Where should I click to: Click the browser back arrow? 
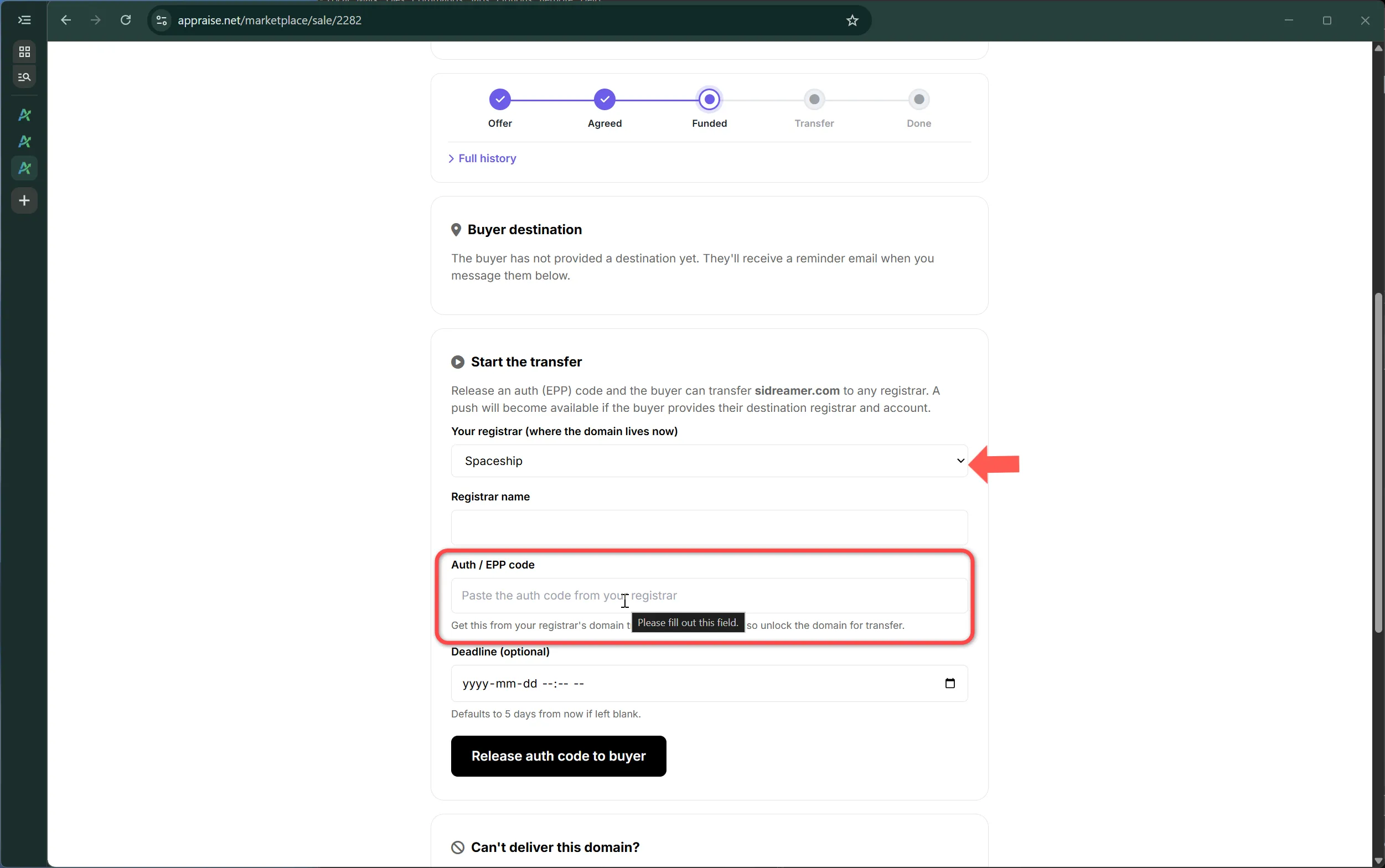click(66, 20)
